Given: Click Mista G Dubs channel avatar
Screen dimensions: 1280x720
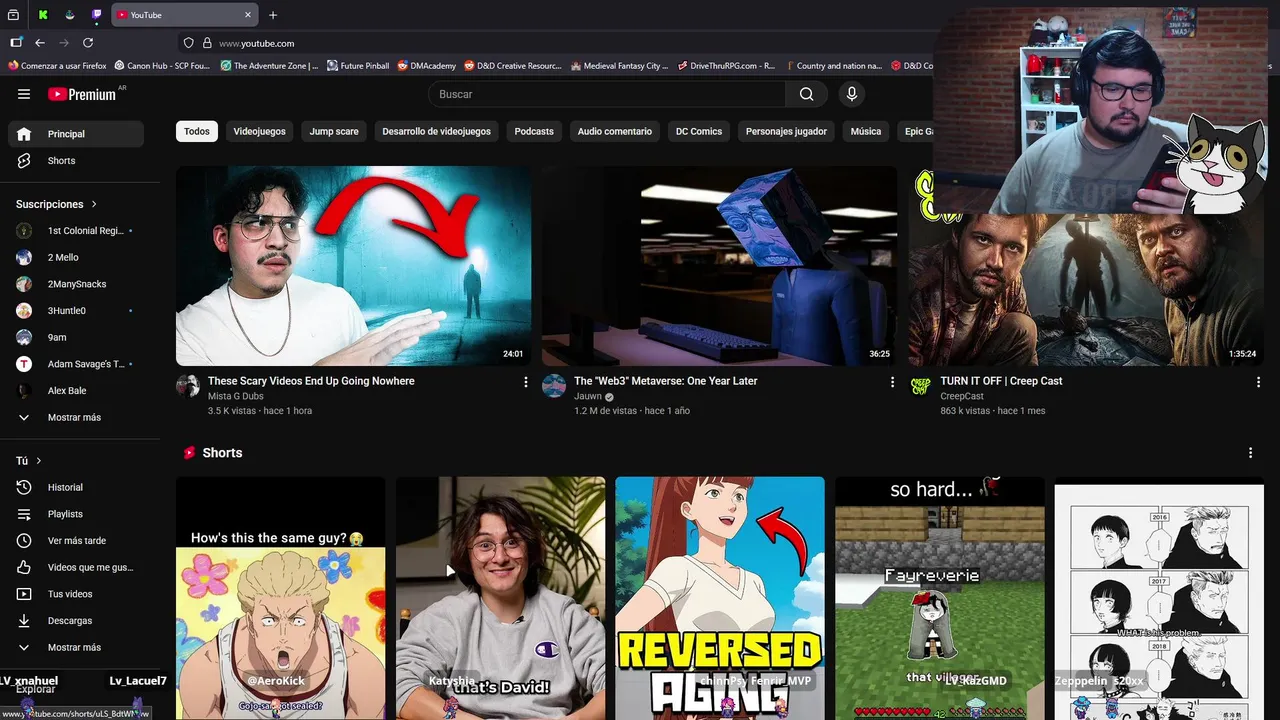Looking at the screenshot, I should (188, 386).
